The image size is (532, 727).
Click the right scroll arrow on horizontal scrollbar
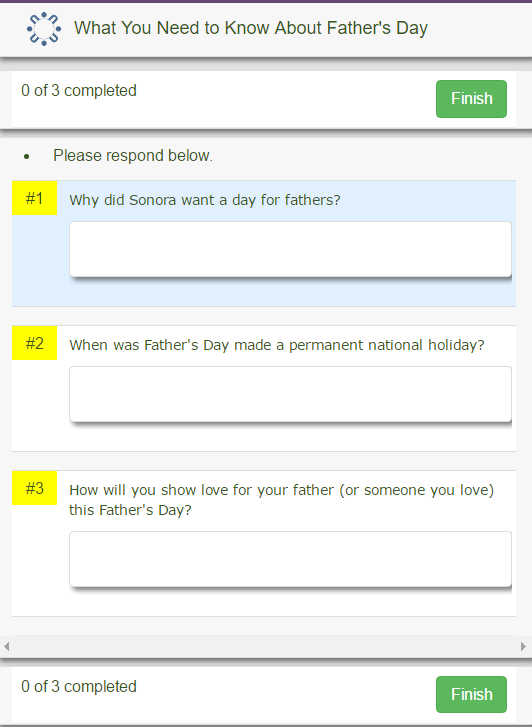click(x=523, y=646)
